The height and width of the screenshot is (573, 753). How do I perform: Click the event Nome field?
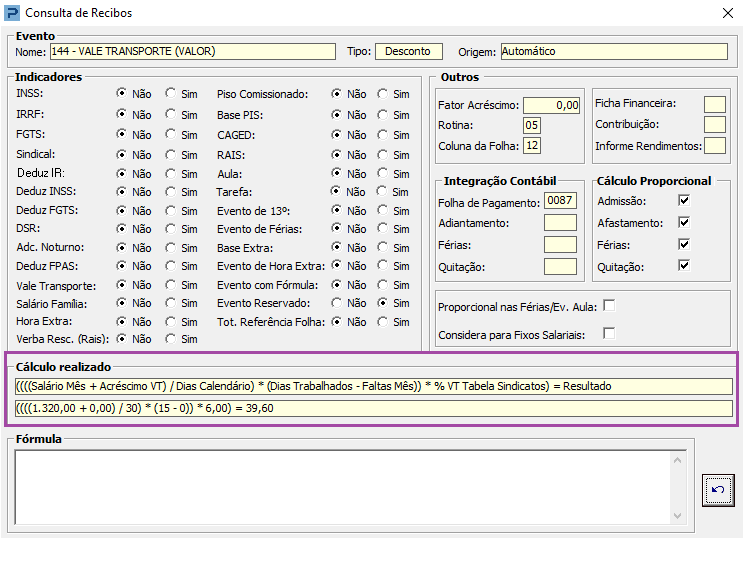pyautogui.click(x=193, y=51)
